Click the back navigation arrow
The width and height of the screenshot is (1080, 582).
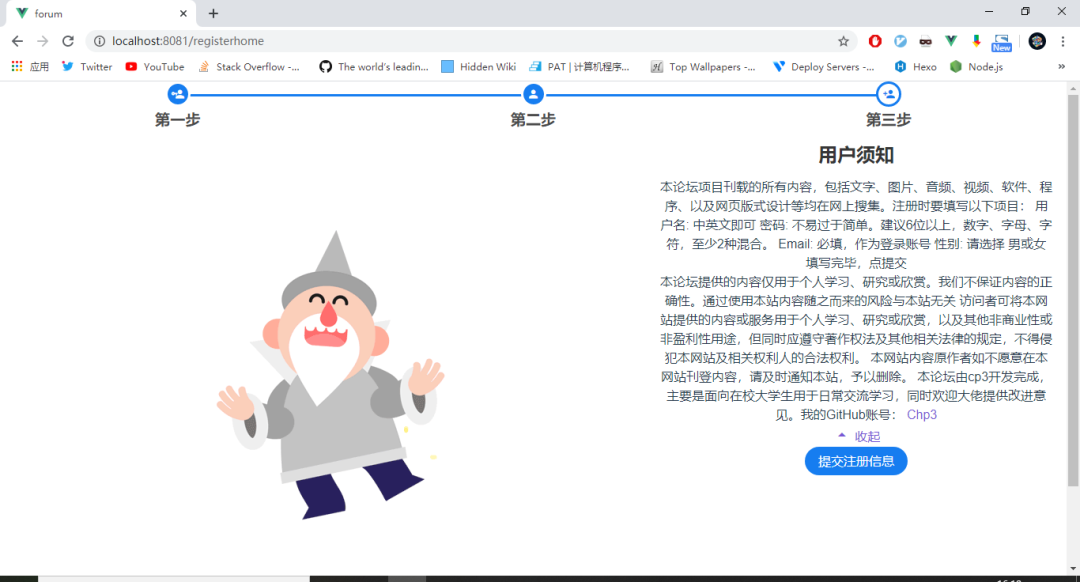[x=17, y=41]
